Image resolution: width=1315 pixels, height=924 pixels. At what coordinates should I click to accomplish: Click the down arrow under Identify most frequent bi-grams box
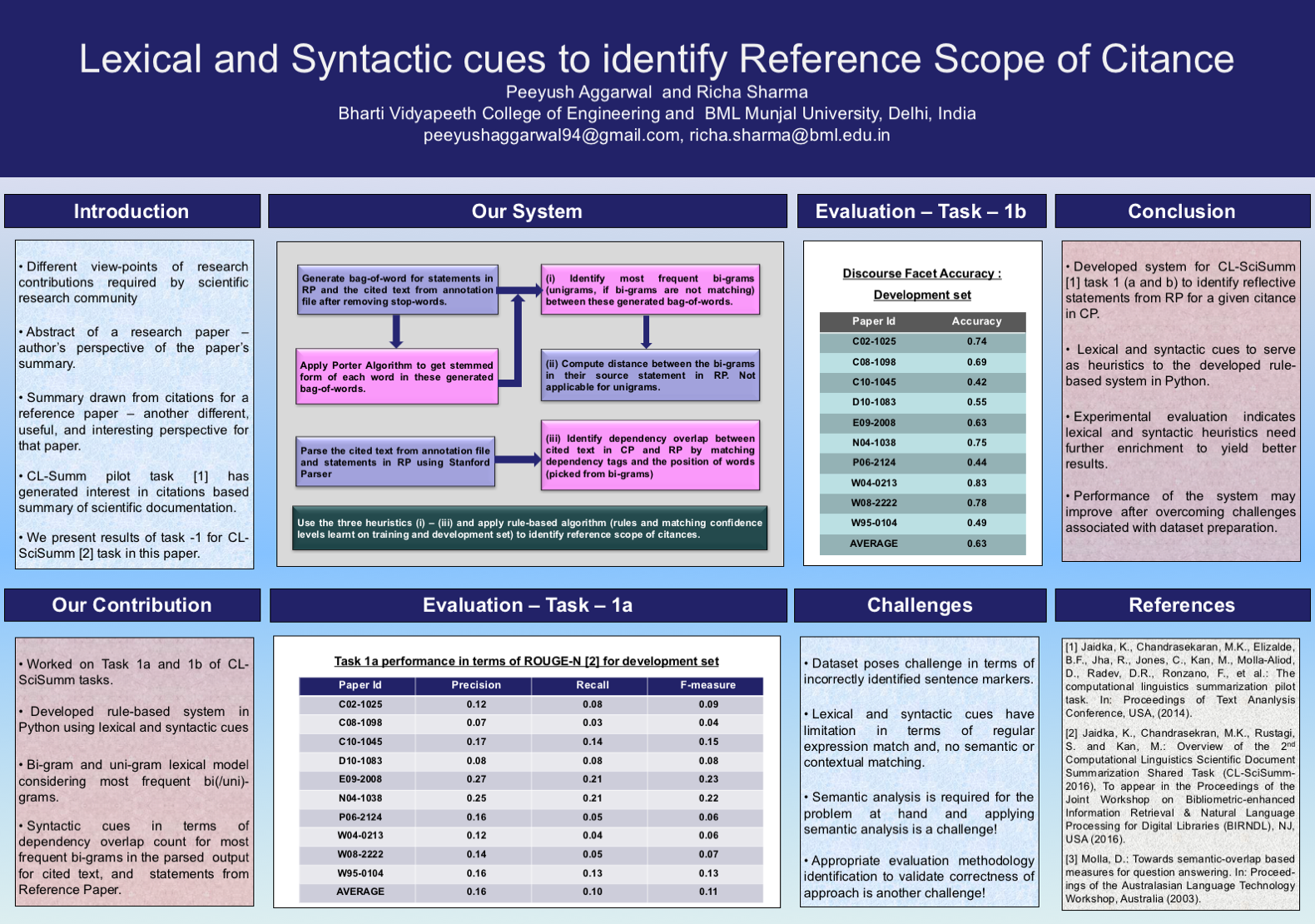tap(646, 331)
